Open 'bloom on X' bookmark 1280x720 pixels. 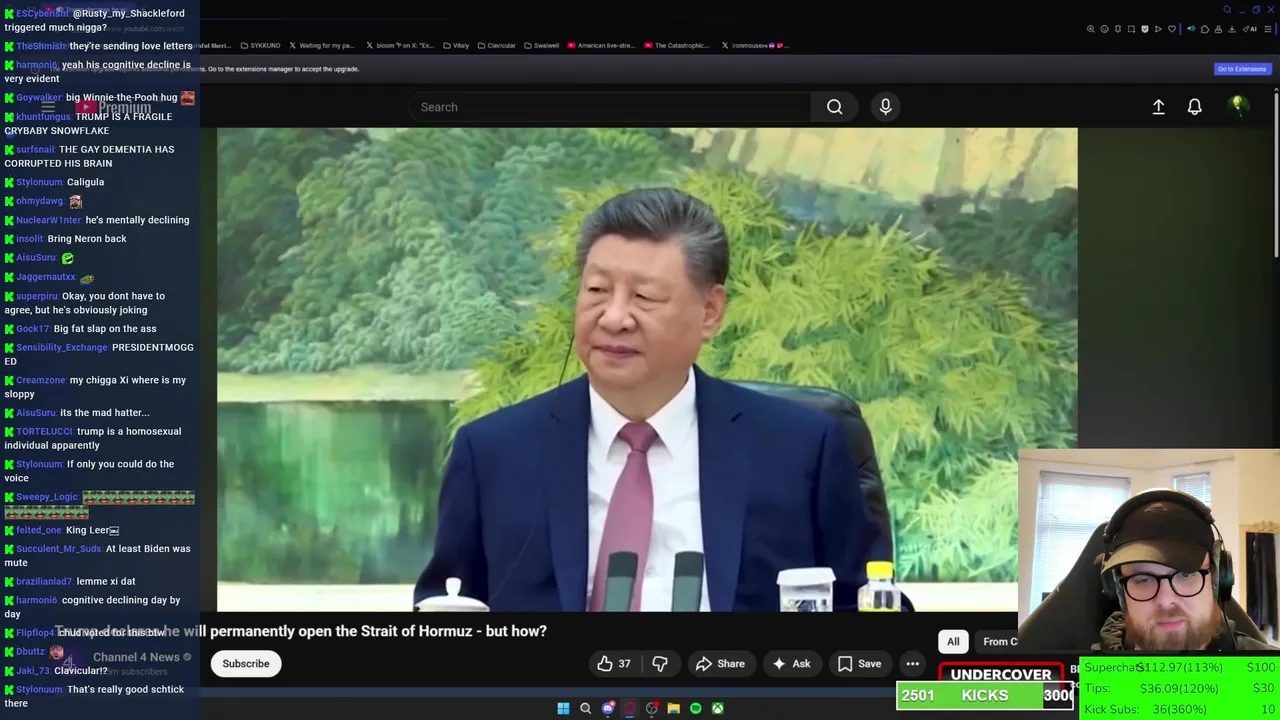401,45
